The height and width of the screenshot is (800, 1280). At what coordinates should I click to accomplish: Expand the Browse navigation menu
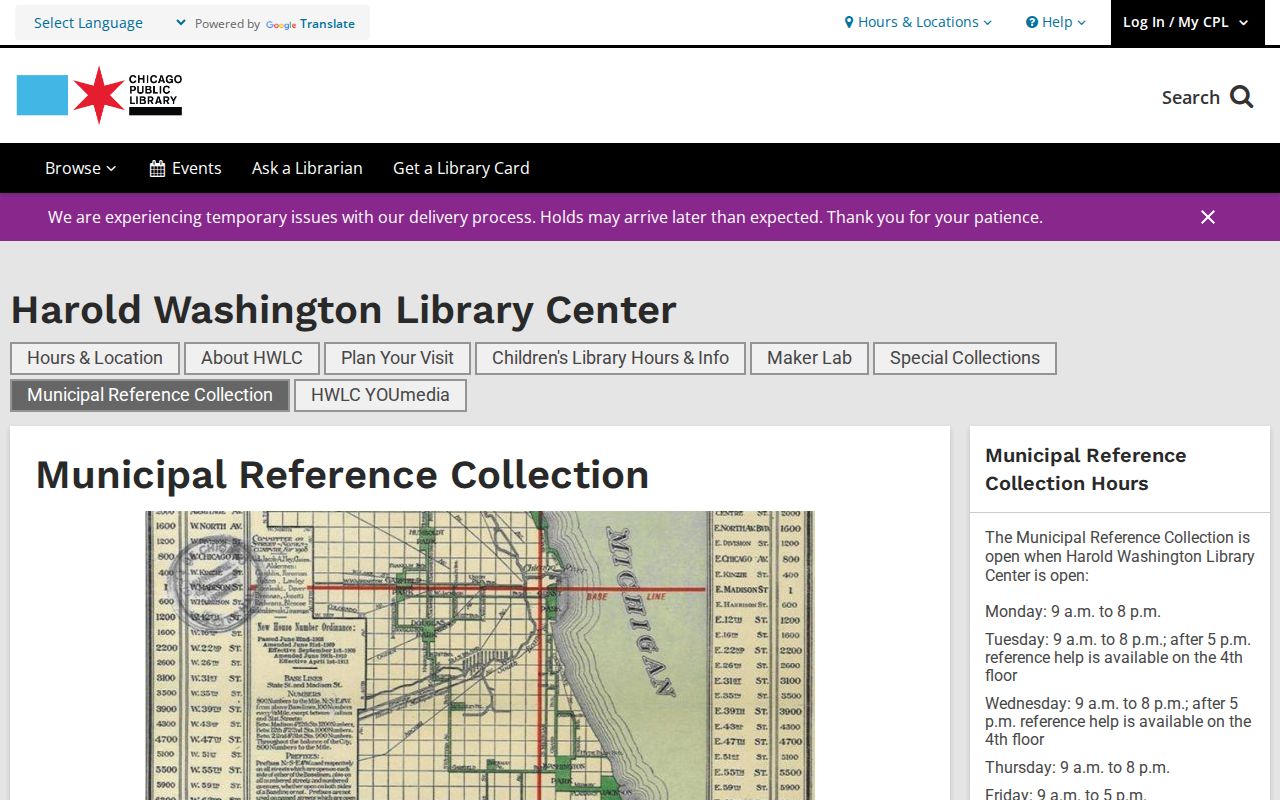coord(81,168)
